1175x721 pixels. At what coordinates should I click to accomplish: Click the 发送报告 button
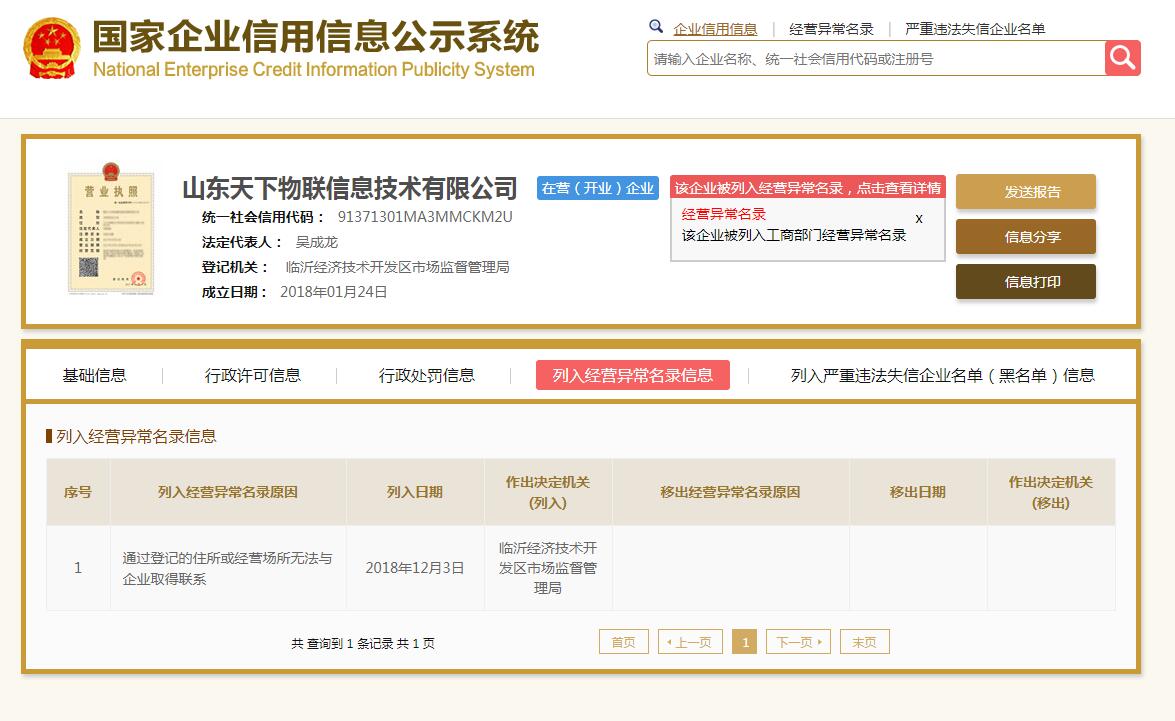(1025, 192)
